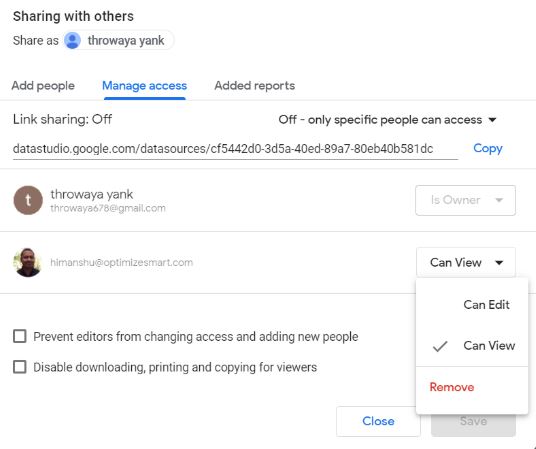
Task: Click the checkmark icon next to Can View
Action: click(440, 346)
